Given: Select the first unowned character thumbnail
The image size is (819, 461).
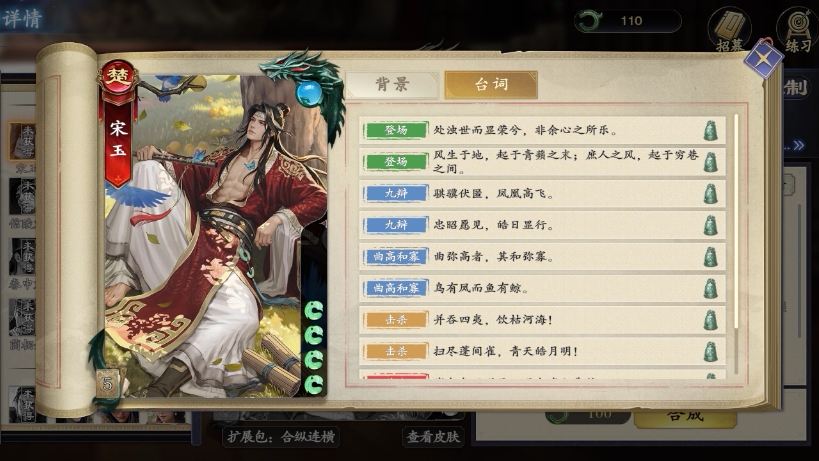Looking at the screenshot, I should pos(22,141).
